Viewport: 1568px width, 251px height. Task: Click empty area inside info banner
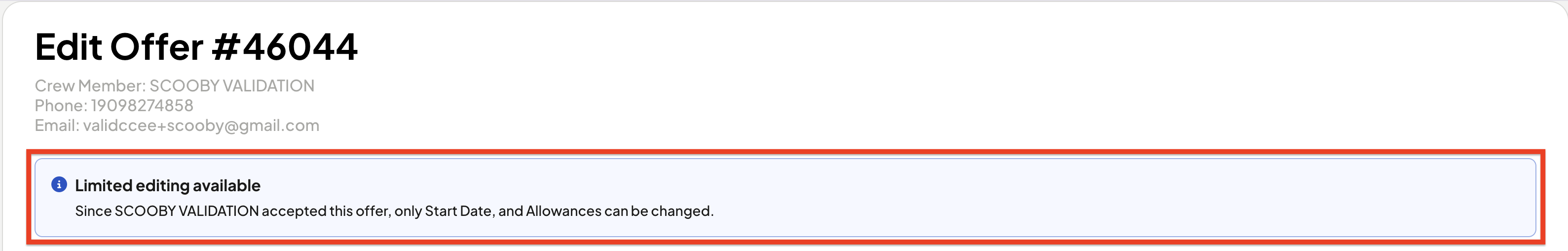1096,198
